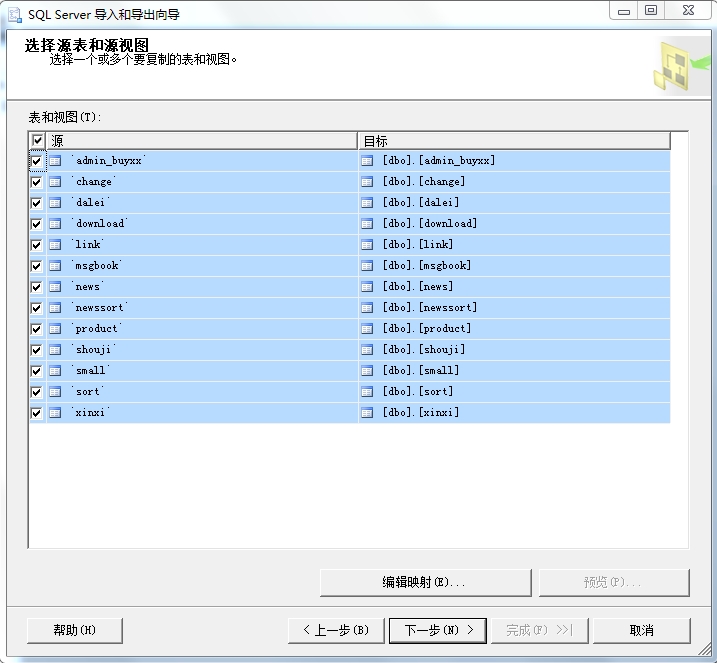Open 编辑映射 (Edit Mappings) dialog
This screenshot has width=717, height=663.
pyautogui.click(x=425, y=582)
